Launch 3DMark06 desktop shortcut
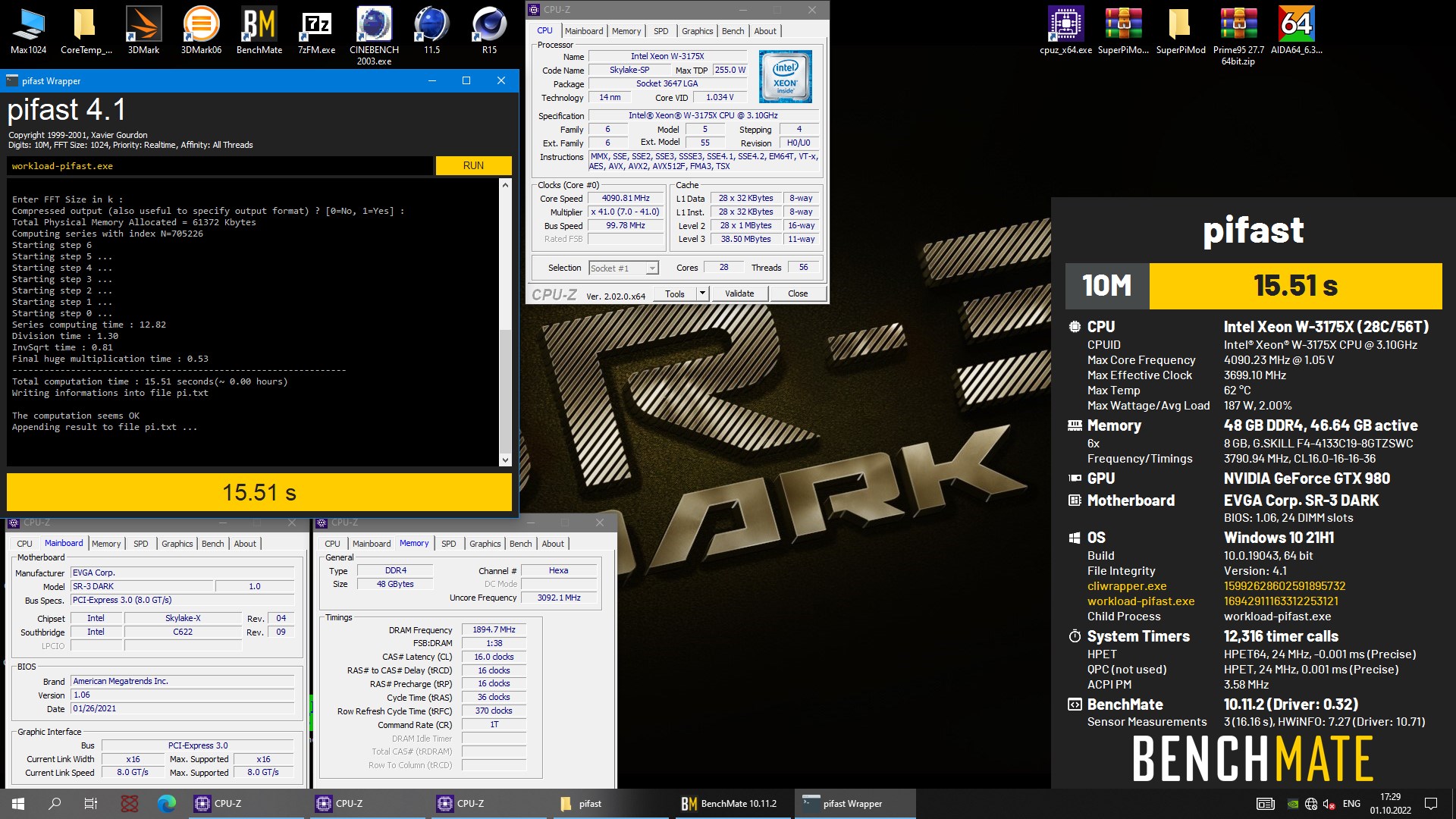Viewport: 1456px width, 819px height. [x=201, y=31]
